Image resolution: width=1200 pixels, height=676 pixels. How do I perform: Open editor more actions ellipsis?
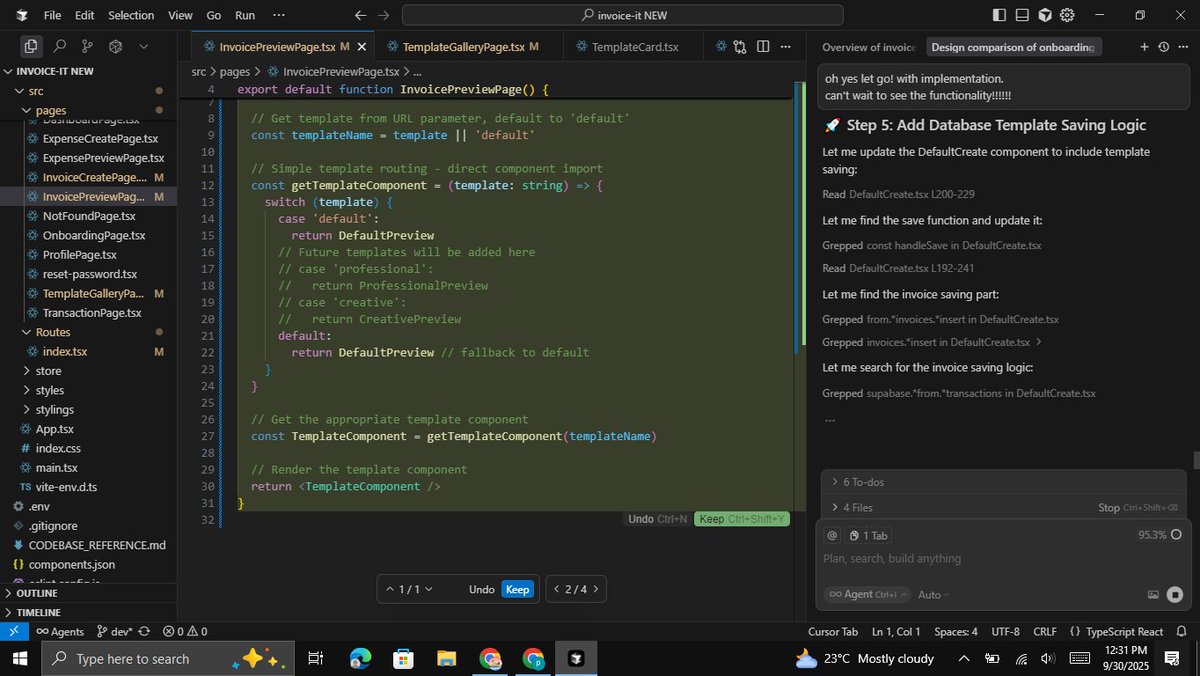pos(786,46)
